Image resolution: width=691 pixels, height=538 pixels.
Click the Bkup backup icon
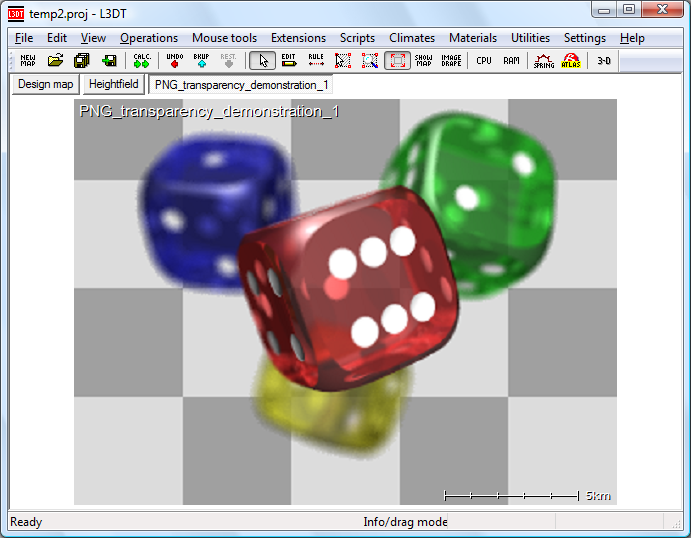point(201,60)
